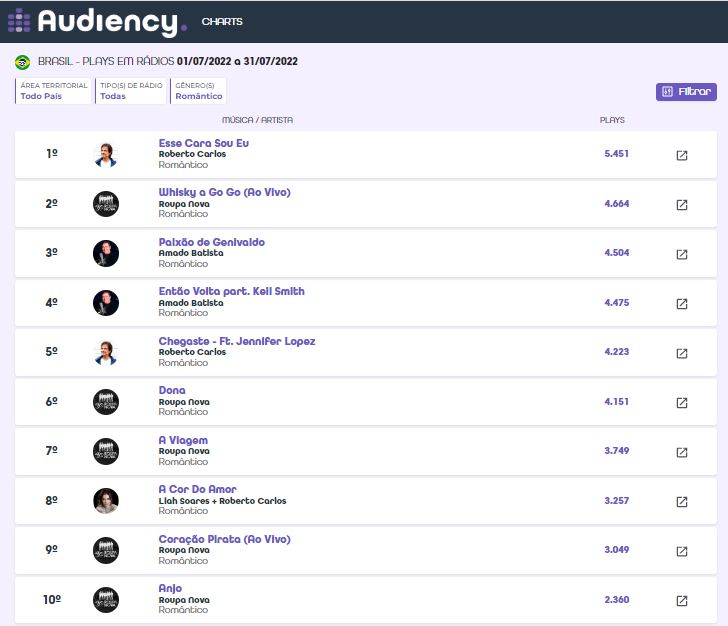
Task: Click the 10º rank label
Action: point(52,600)
